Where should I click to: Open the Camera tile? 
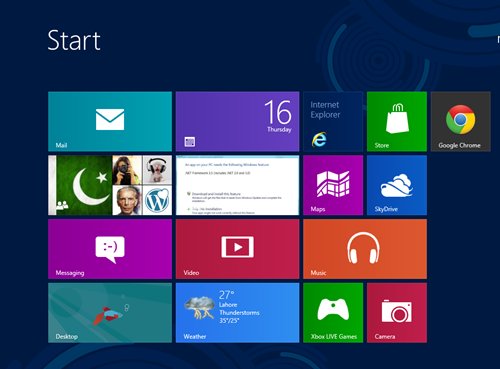pos(397,313)
